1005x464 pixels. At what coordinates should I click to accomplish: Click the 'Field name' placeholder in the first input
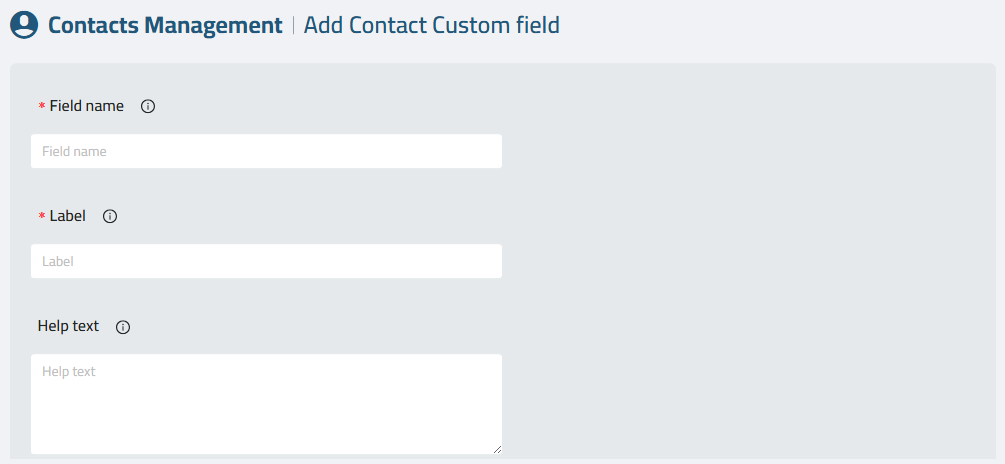pos(74,151)
